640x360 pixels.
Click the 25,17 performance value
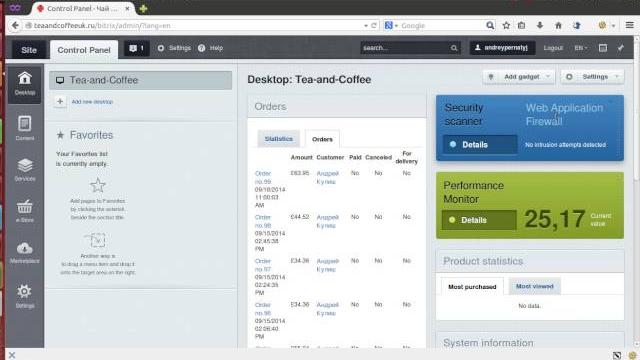[x=555, y=219]
